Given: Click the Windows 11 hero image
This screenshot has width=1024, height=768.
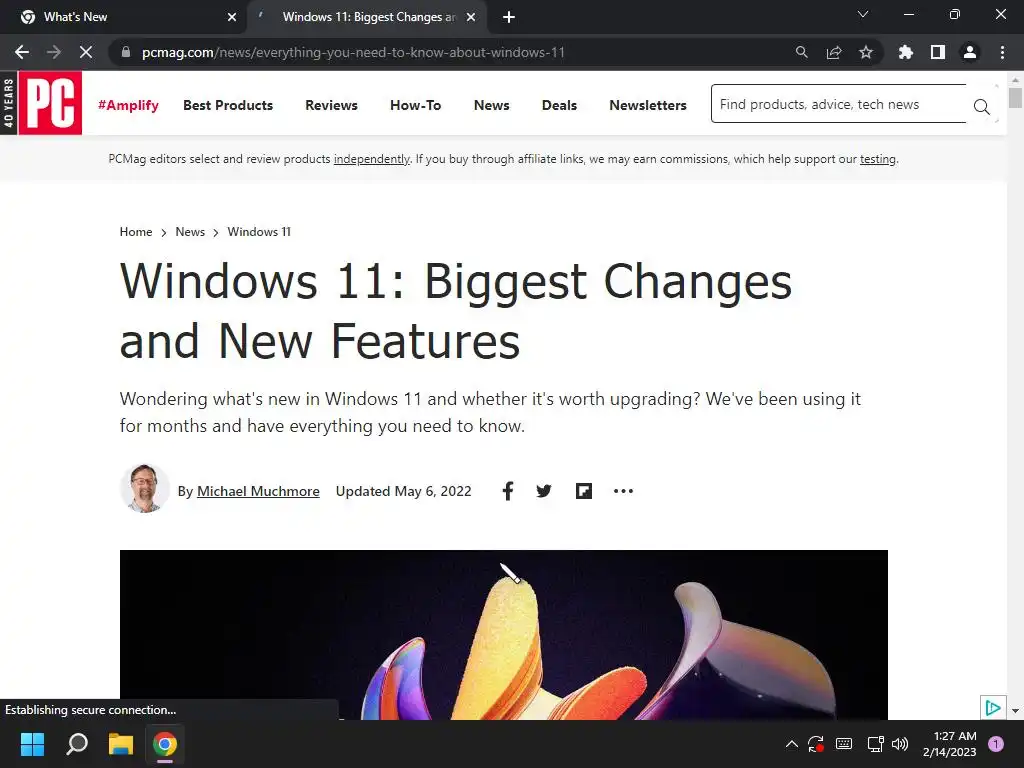Looking at the screenshot, I should [x=504, y=635].
